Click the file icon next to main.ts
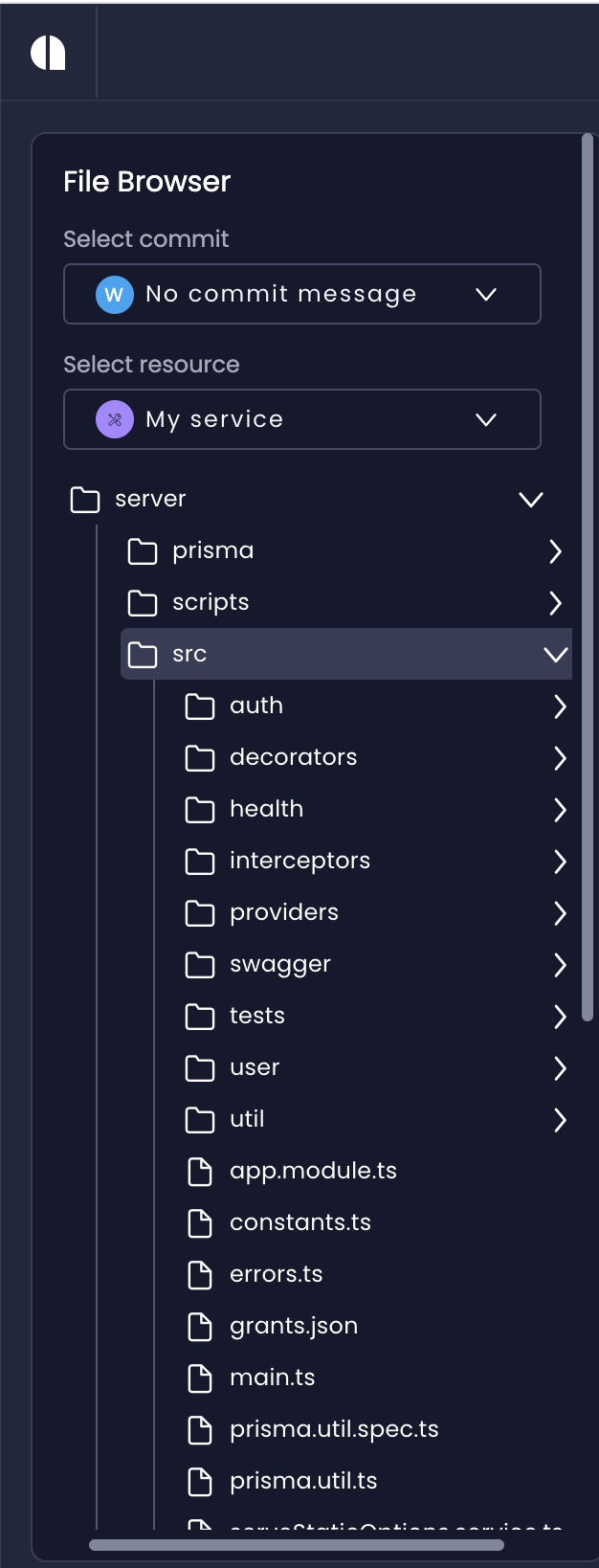The height and width of the screenshot is (1568, 599). click(200, 1378)
